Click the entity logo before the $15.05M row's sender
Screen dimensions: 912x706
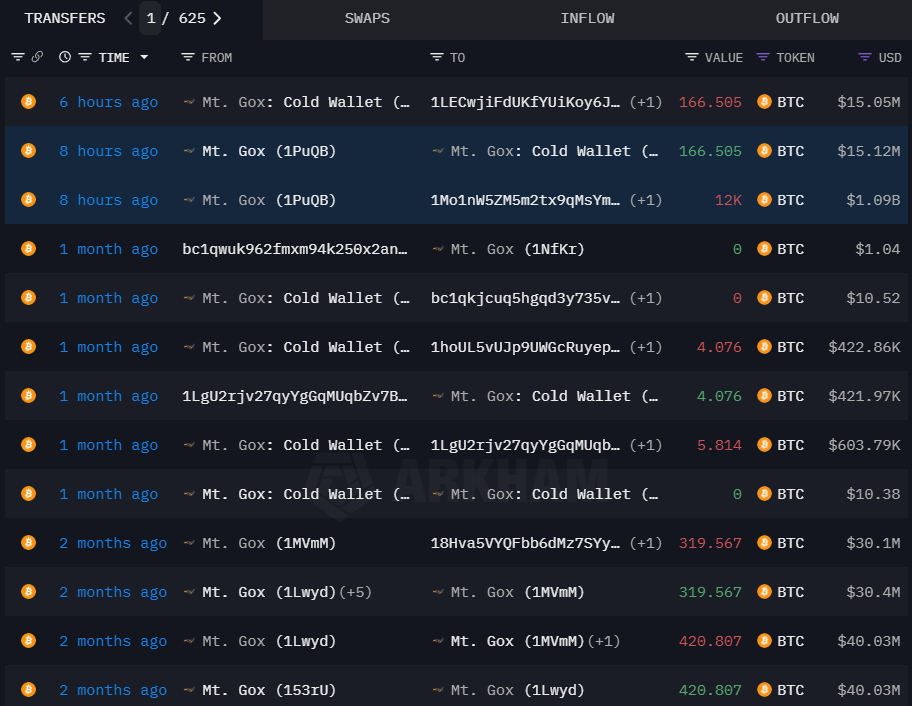point(188,102)
